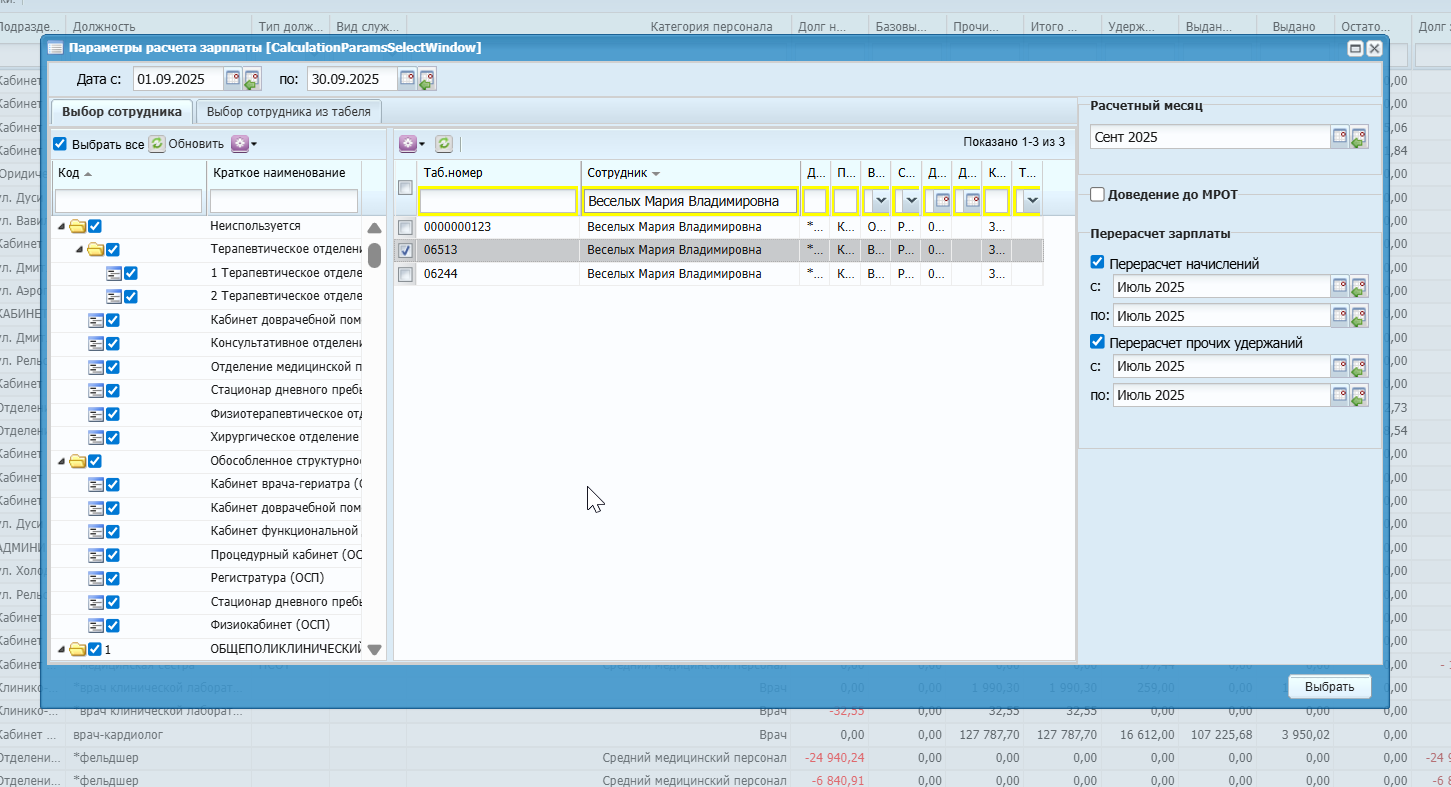Open calendar picker for Расчетный месяц field

1340,137
